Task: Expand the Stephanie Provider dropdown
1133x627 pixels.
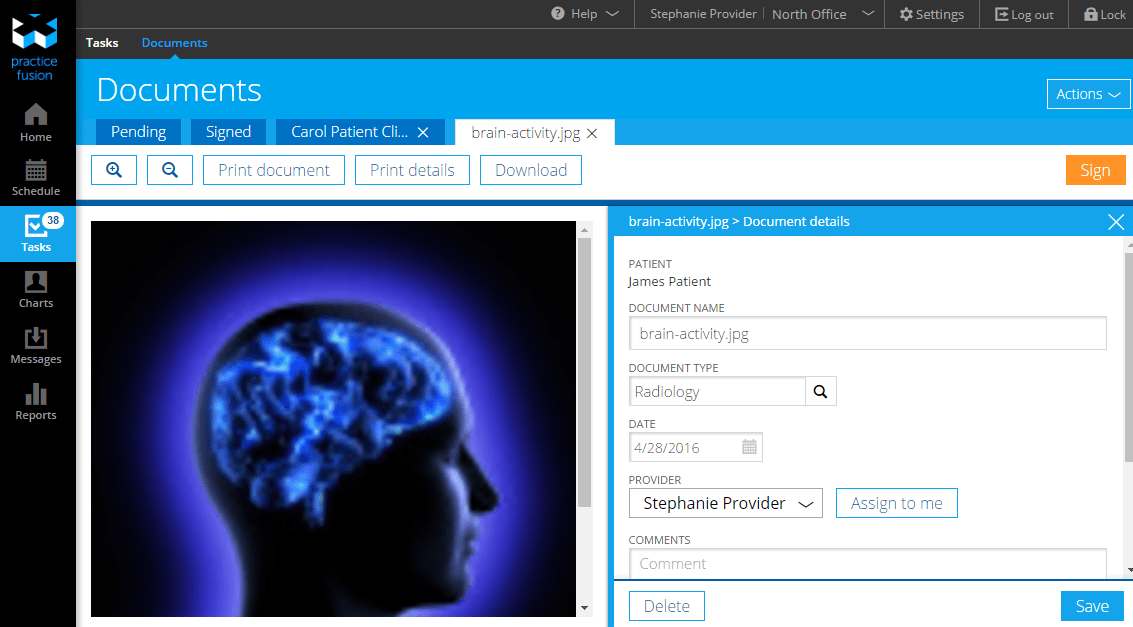Action: 726,503
